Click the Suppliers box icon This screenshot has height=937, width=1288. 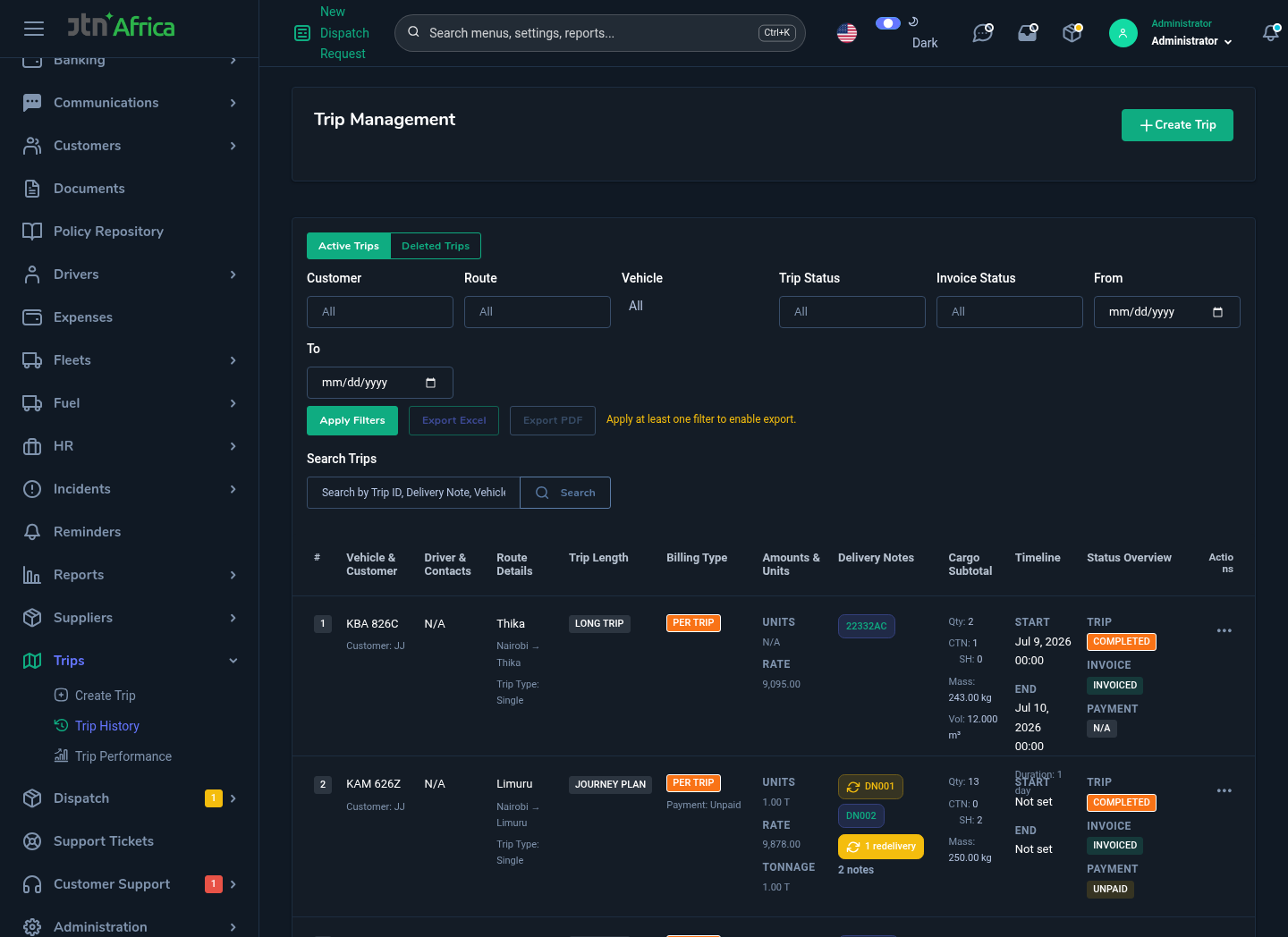(32, 618)
